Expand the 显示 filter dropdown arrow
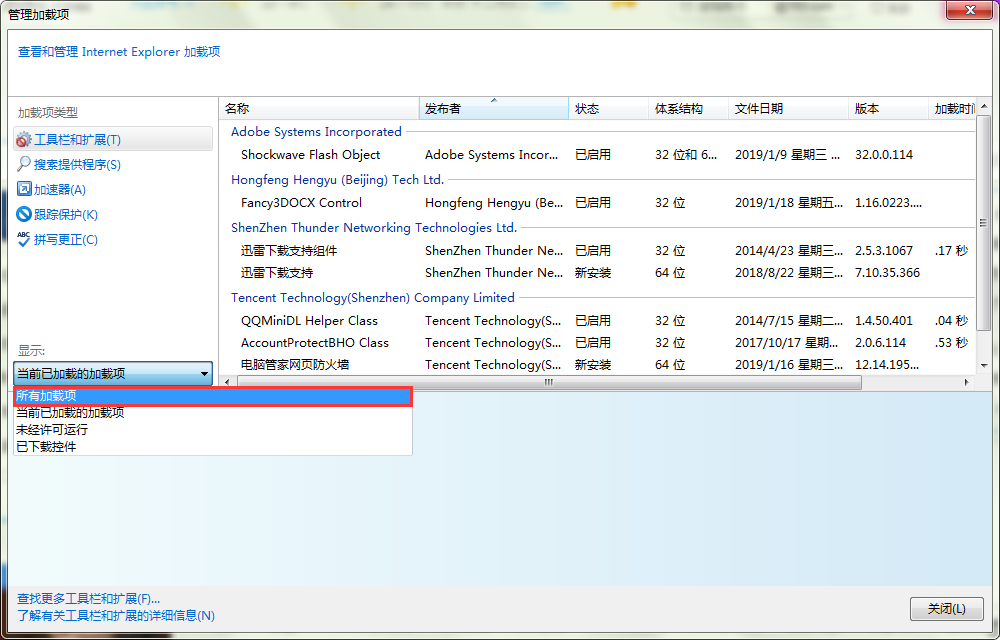The width and height of the screenshot is (1000, 640). pyautogui.click(x=204, y=374)
